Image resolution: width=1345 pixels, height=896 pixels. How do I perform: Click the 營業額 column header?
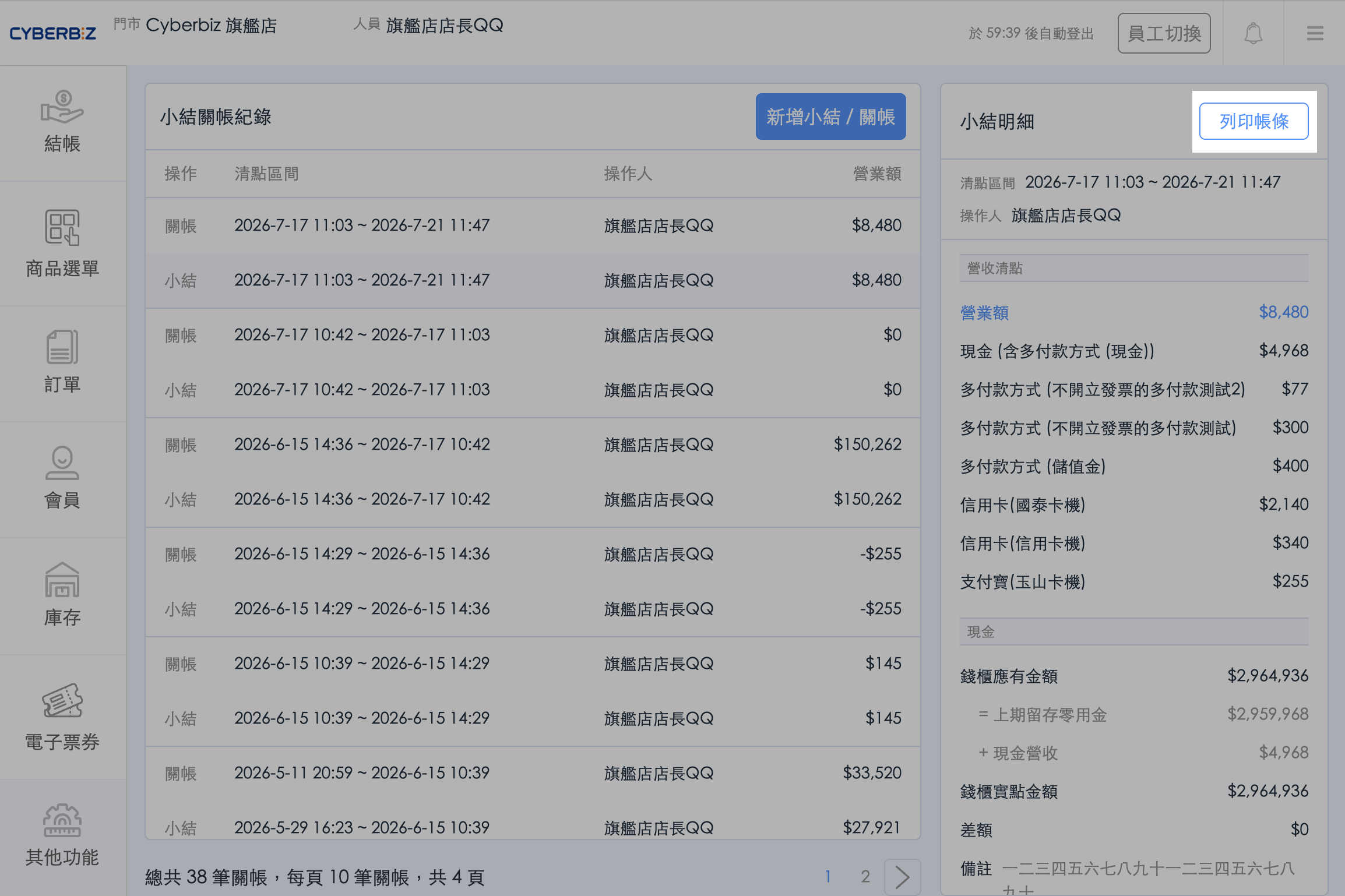[877, 174]
